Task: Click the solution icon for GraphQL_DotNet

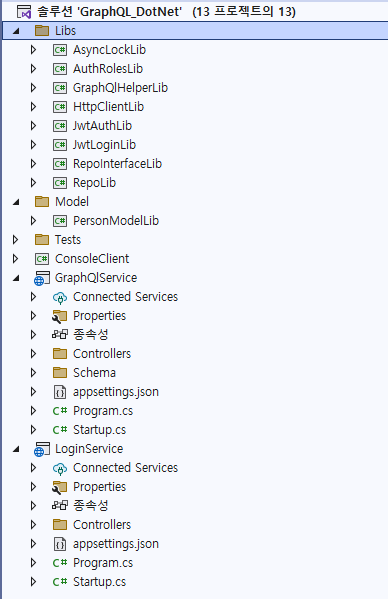Action: pos(24,12)
